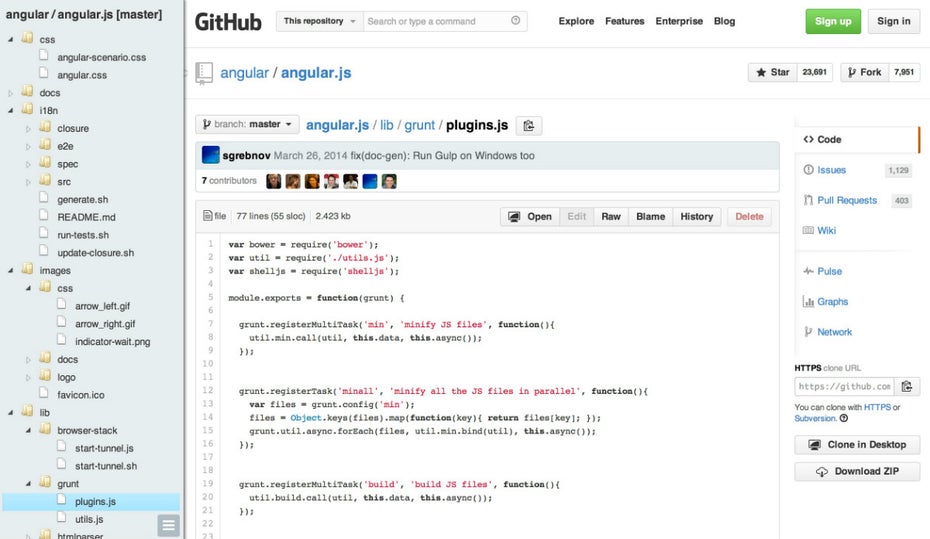Click the angular owner link
The image size is (930, 539).
[244, 72]
